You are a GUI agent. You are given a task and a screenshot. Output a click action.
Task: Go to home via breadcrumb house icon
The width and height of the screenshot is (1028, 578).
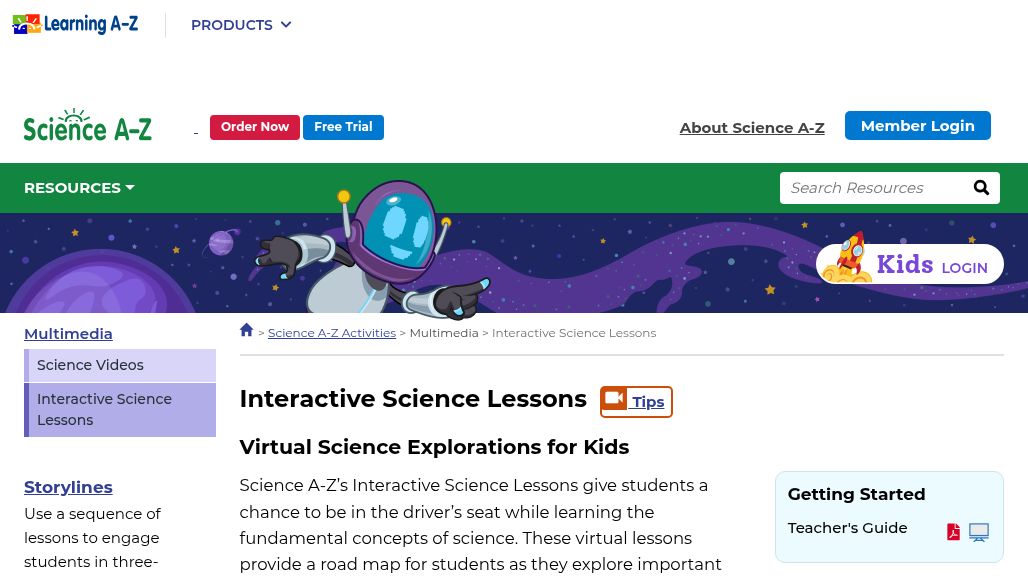[x=247, y=330]
